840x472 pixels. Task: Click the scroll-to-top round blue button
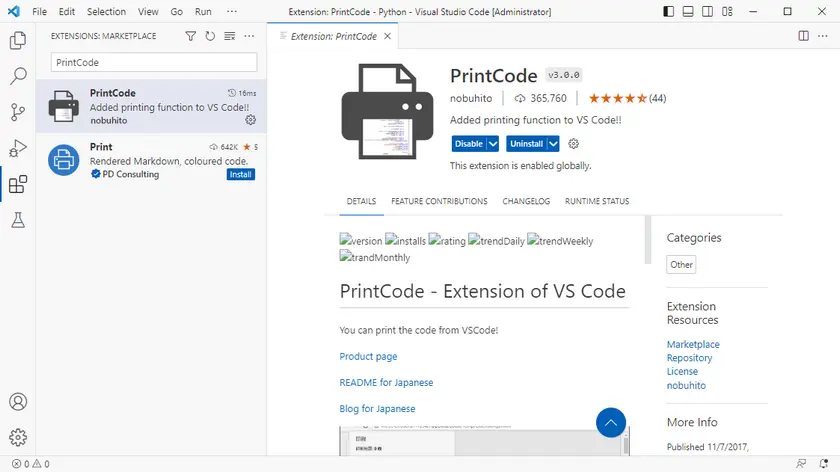tap(610, 423)
